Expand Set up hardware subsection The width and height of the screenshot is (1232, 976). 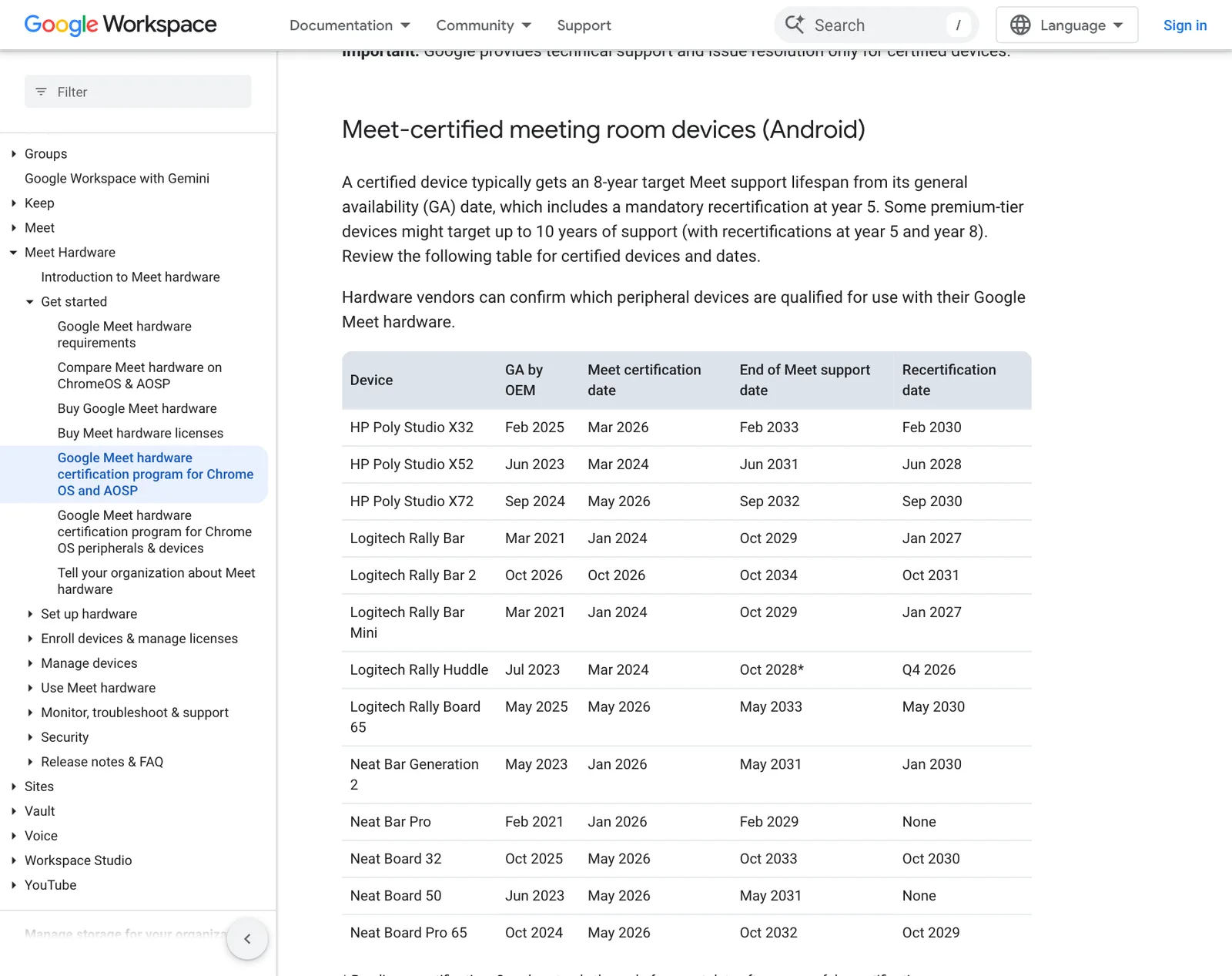tap(30, 614)
